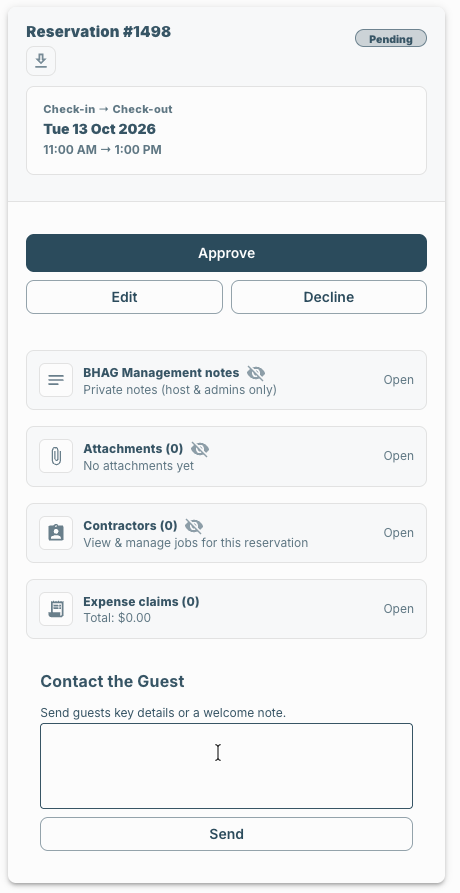Decline the reservation request
Viewport: 460px width, 893px height.
tap(328, 297)
